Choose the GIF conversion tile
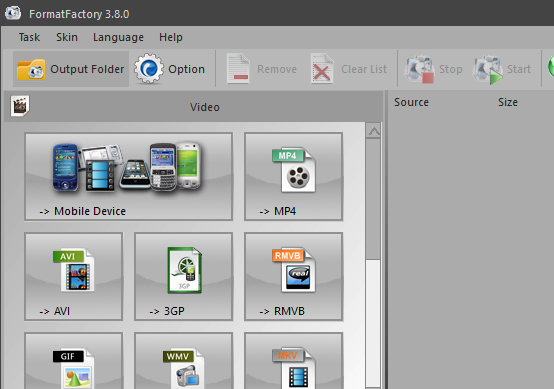554x389 pixels. (x=74, y=360)
